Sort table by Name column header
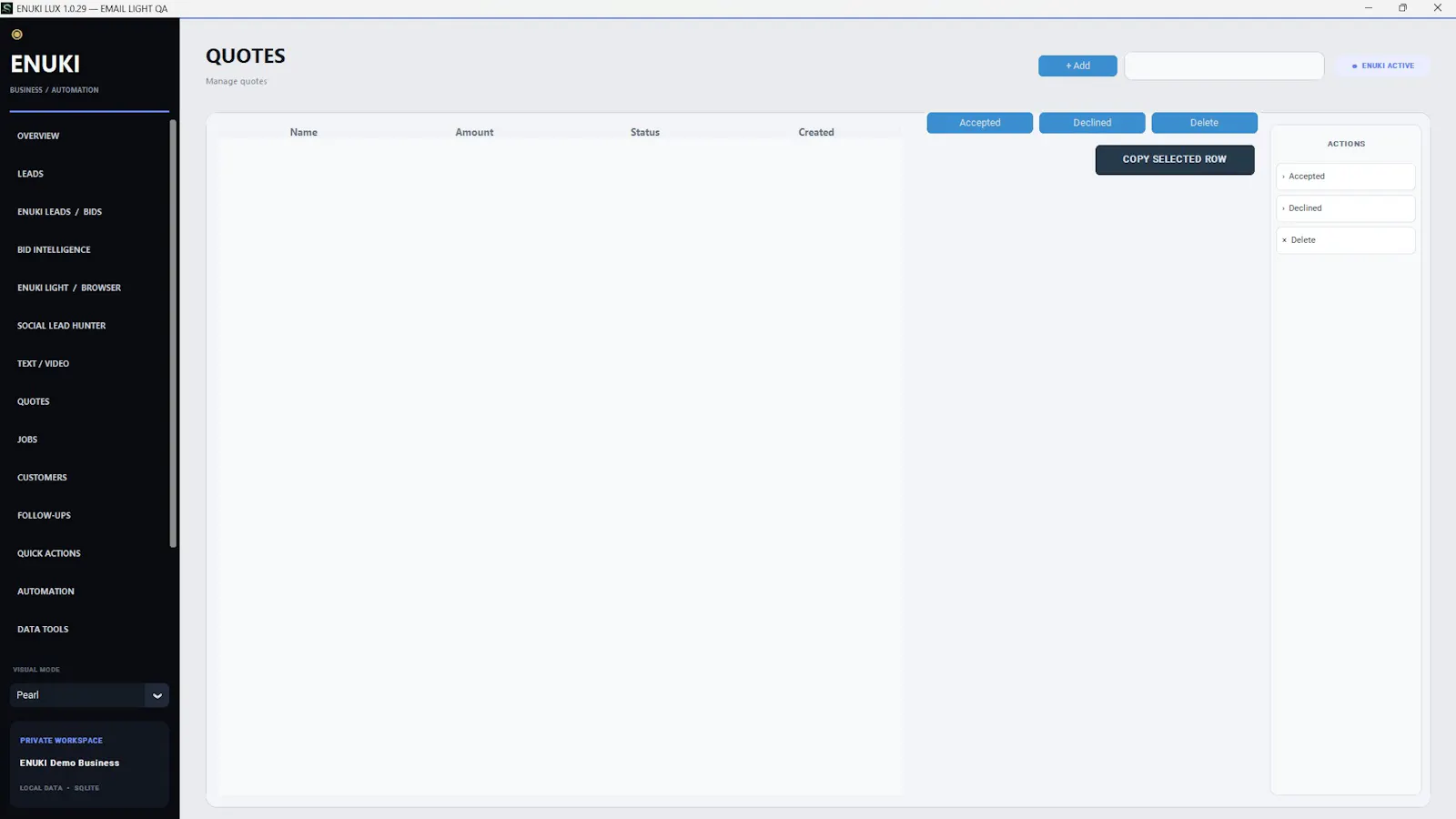The image size is (1456, 819). [x=304, y=133]
